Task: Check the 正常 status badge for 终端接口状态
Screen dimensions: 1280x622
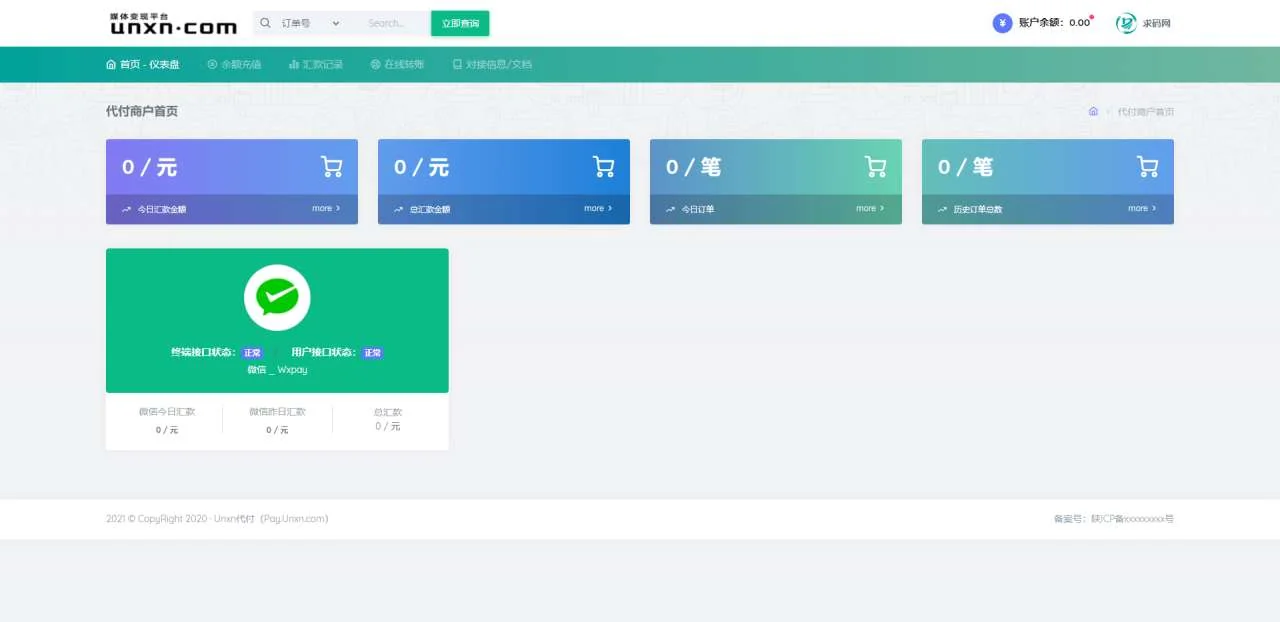Action: 252,352
